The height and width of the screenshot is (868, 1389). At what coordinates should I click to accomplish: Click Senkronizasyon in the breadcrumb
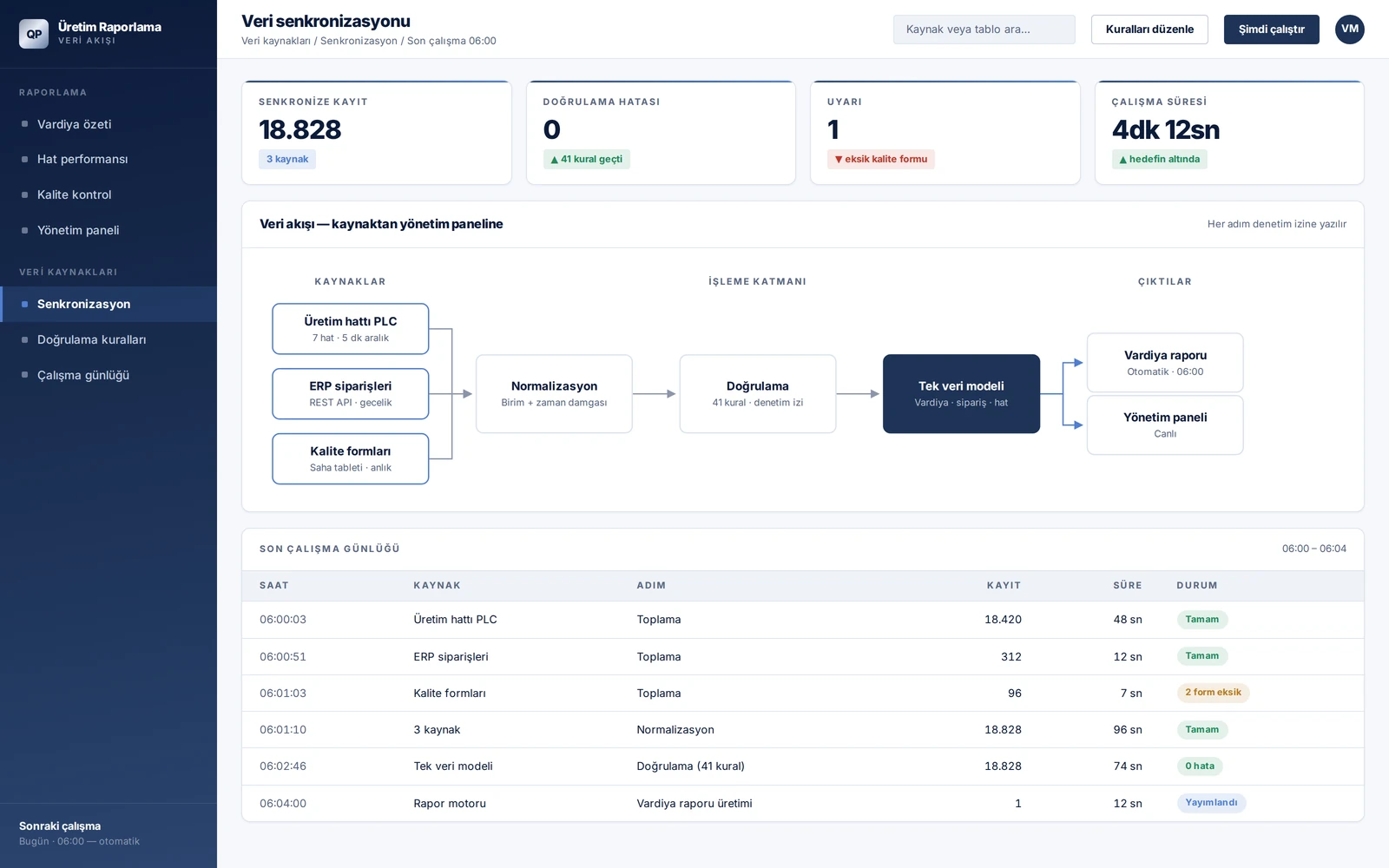pyautogui.click(x=359, y=41)
